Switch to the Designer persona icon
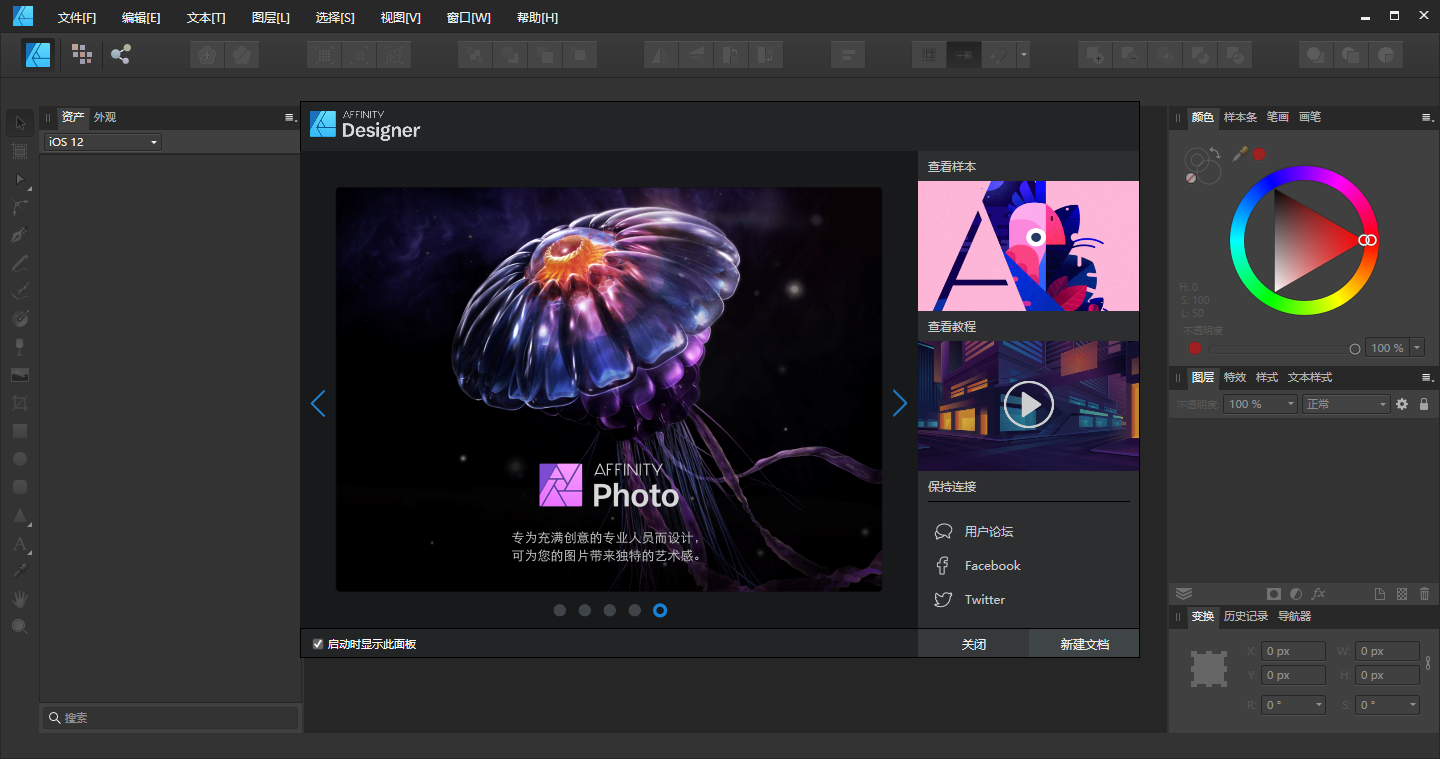The width and height of the screenshot is (1440, 759). pyautogui.click(x=39, y=54)
